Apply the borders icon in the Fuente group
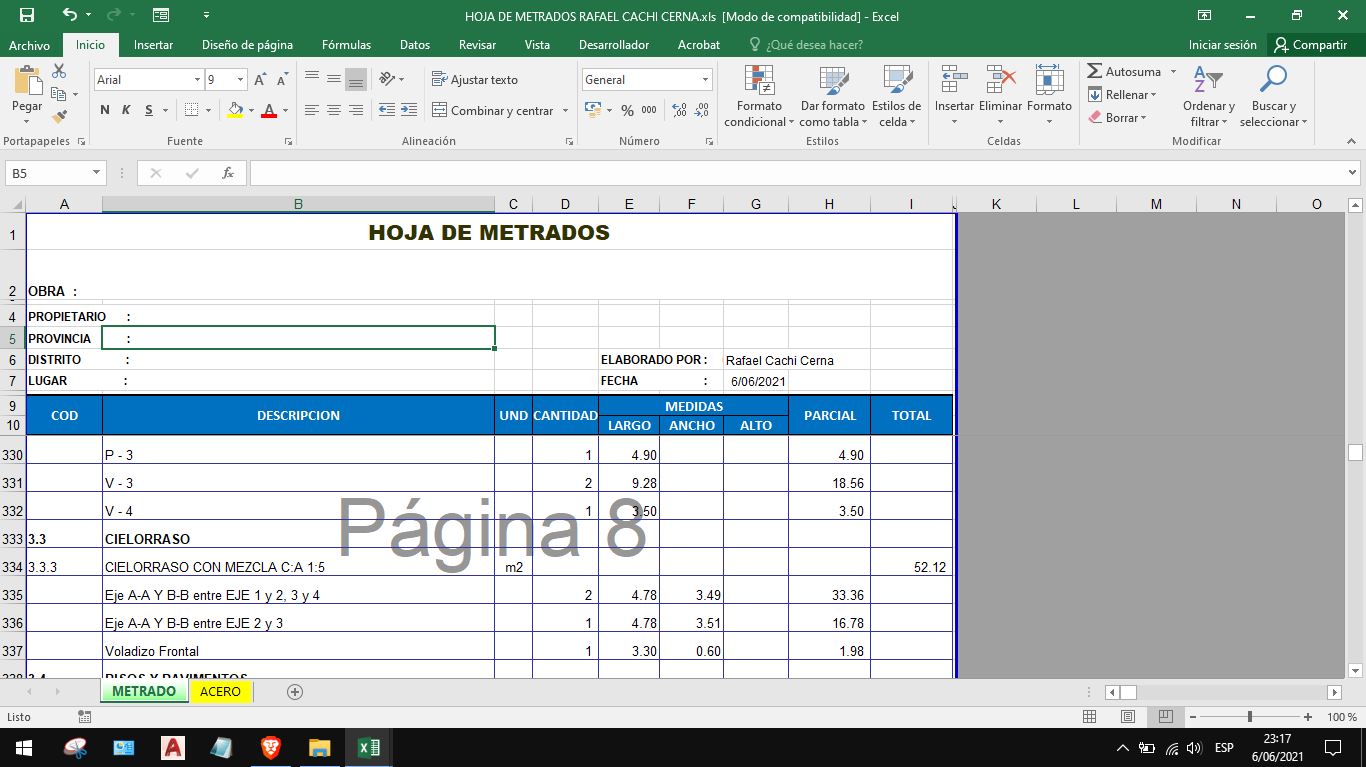 [x=192, y=110]
